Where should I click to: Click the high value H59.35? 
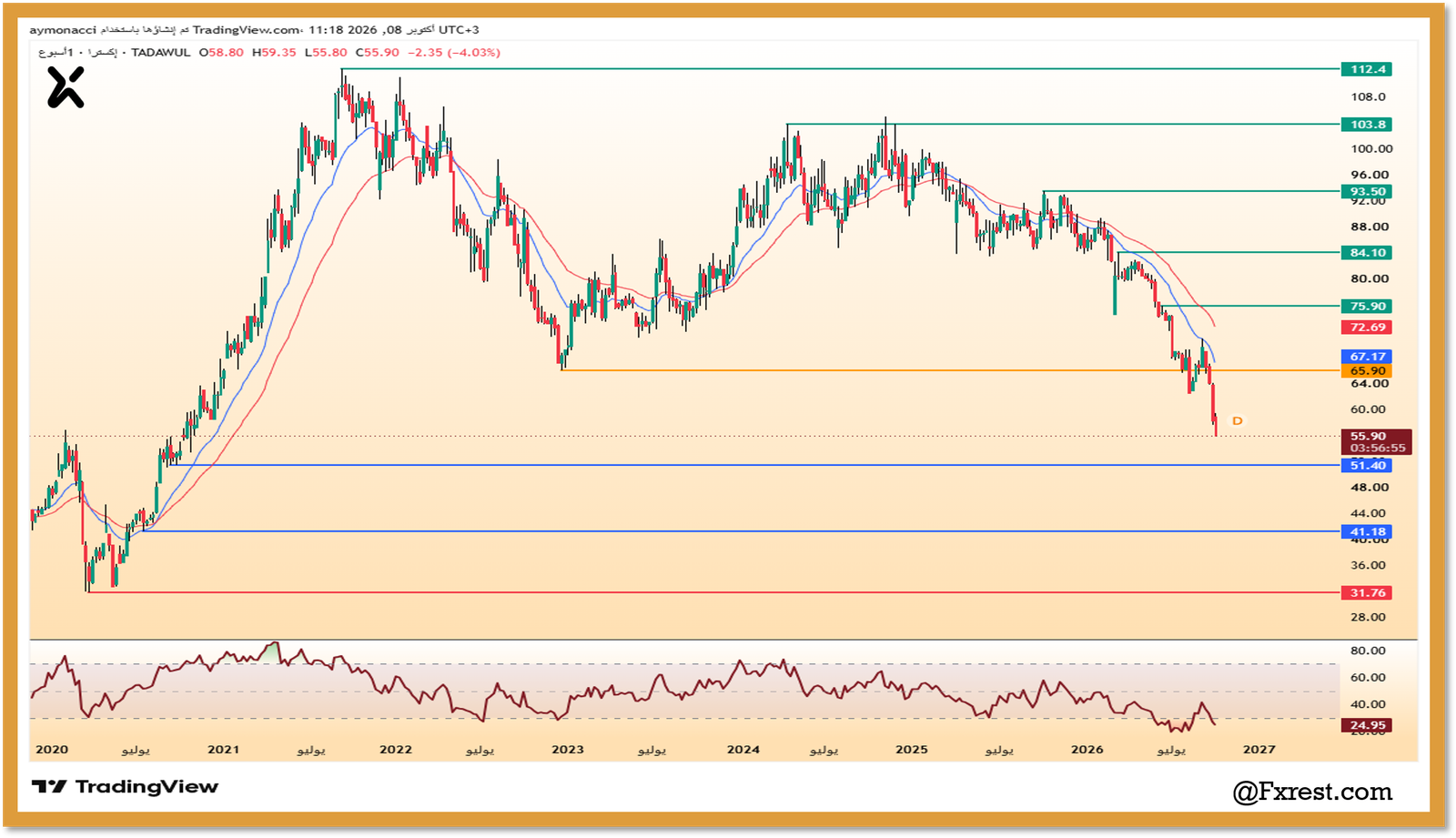pyautogui.click(x=274, y=53)
